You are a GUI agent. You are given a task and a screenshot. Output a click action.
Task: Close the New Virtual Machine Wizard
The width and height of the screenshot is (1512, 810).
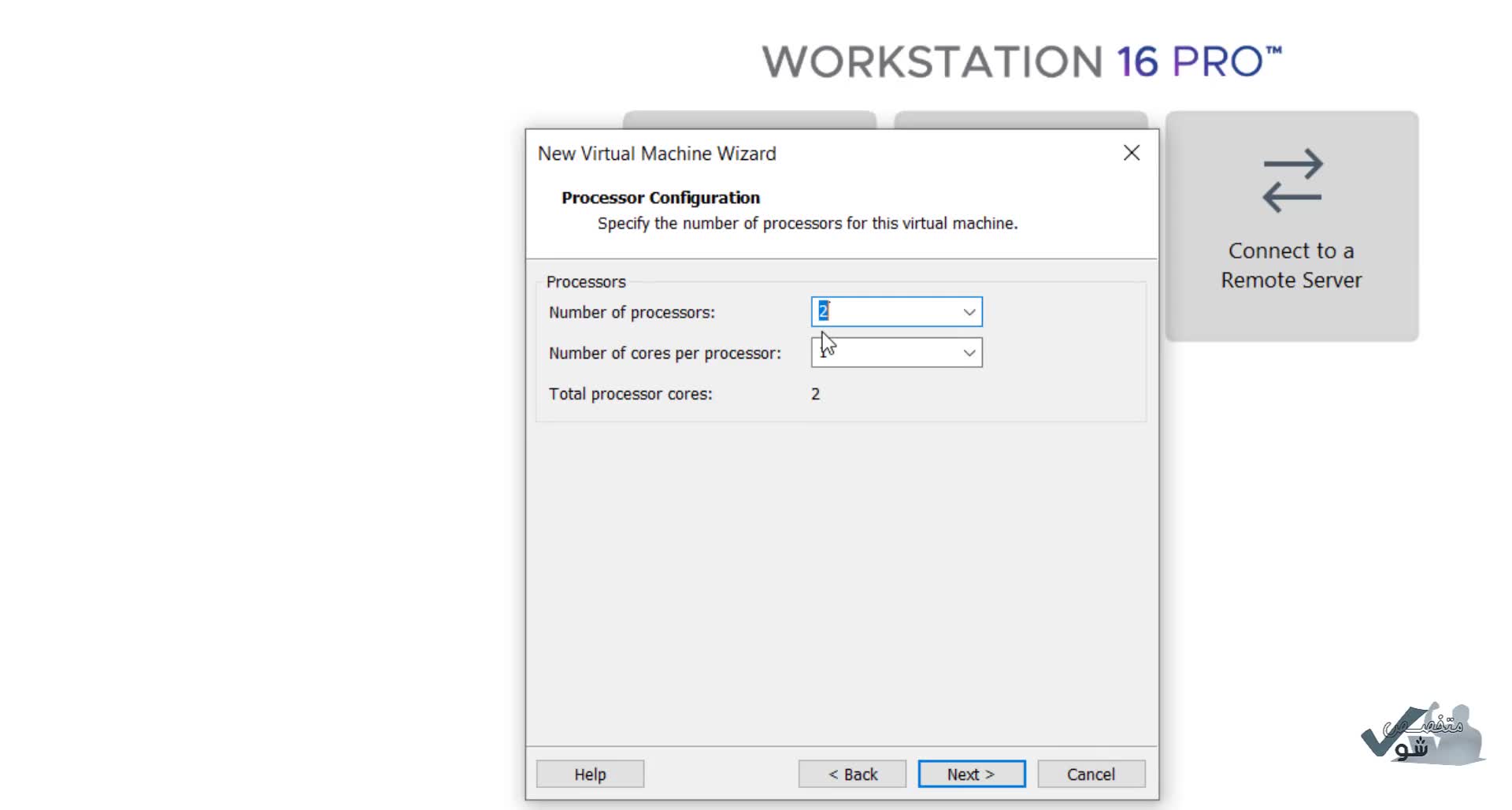click(1131, 153)
